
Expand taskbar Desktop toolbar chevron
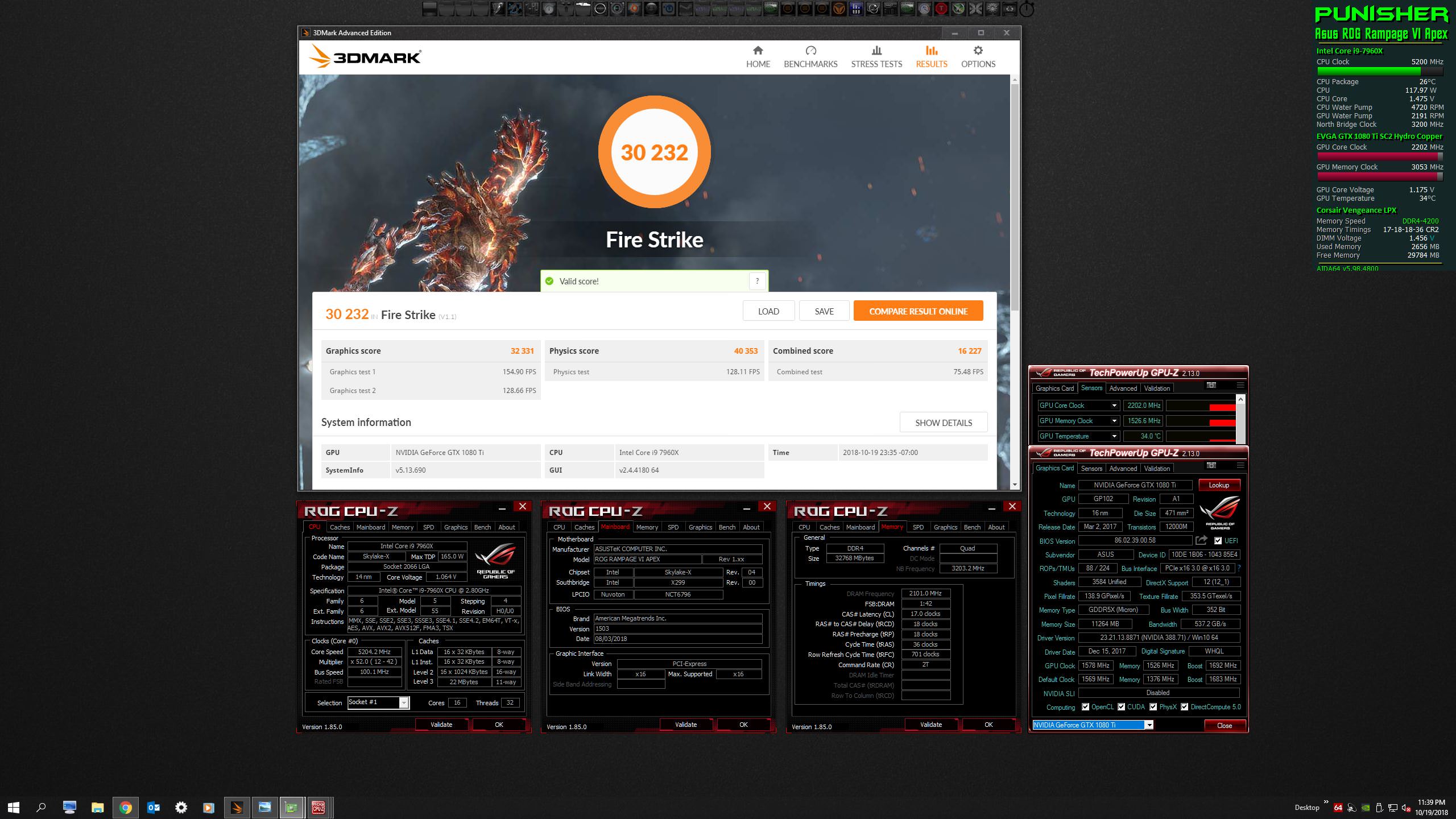tap(1327, 803)
